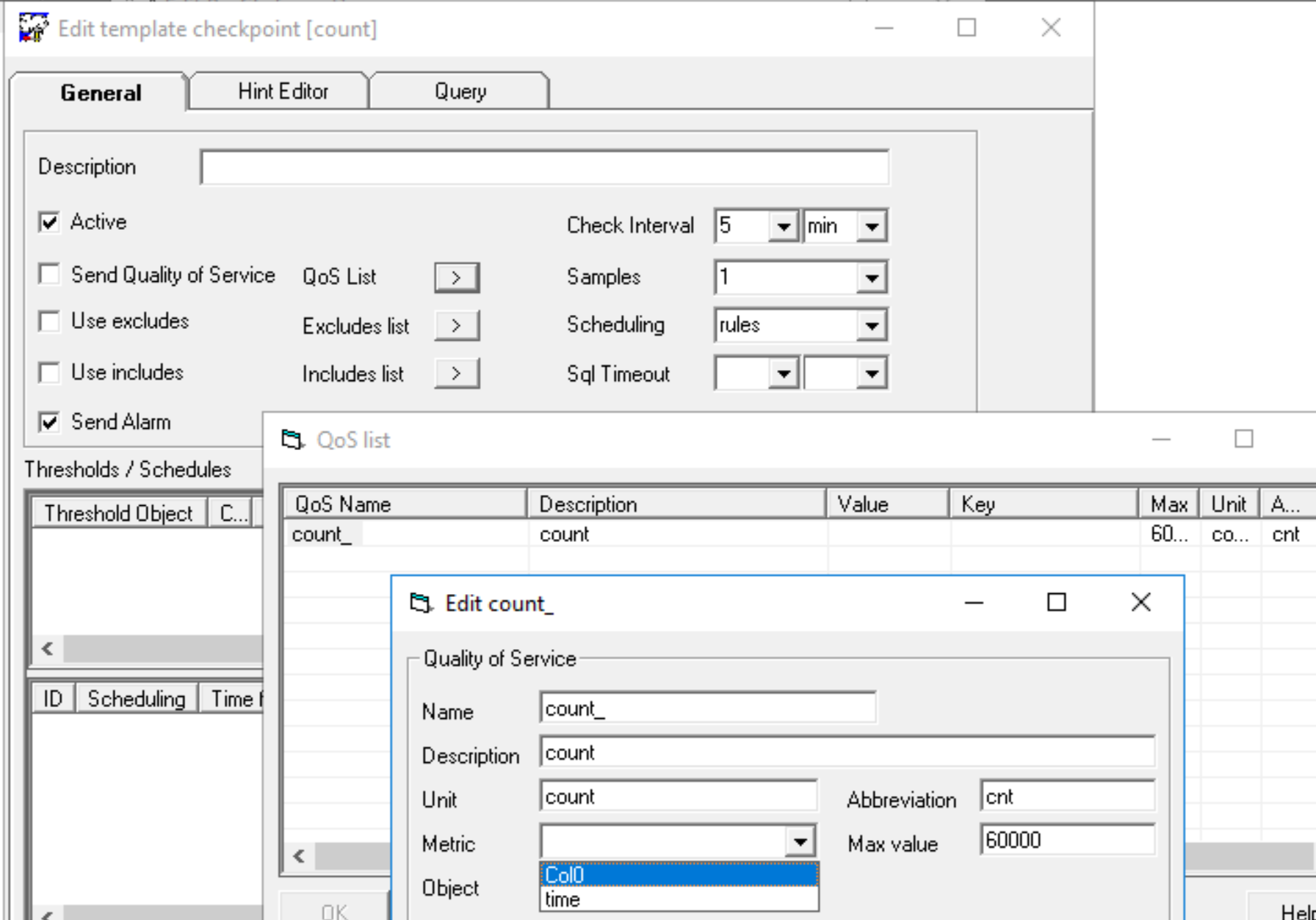Open the Includes list arrow button
The width and height of the screenshot is (1316, 920).
tap(456, 373)
